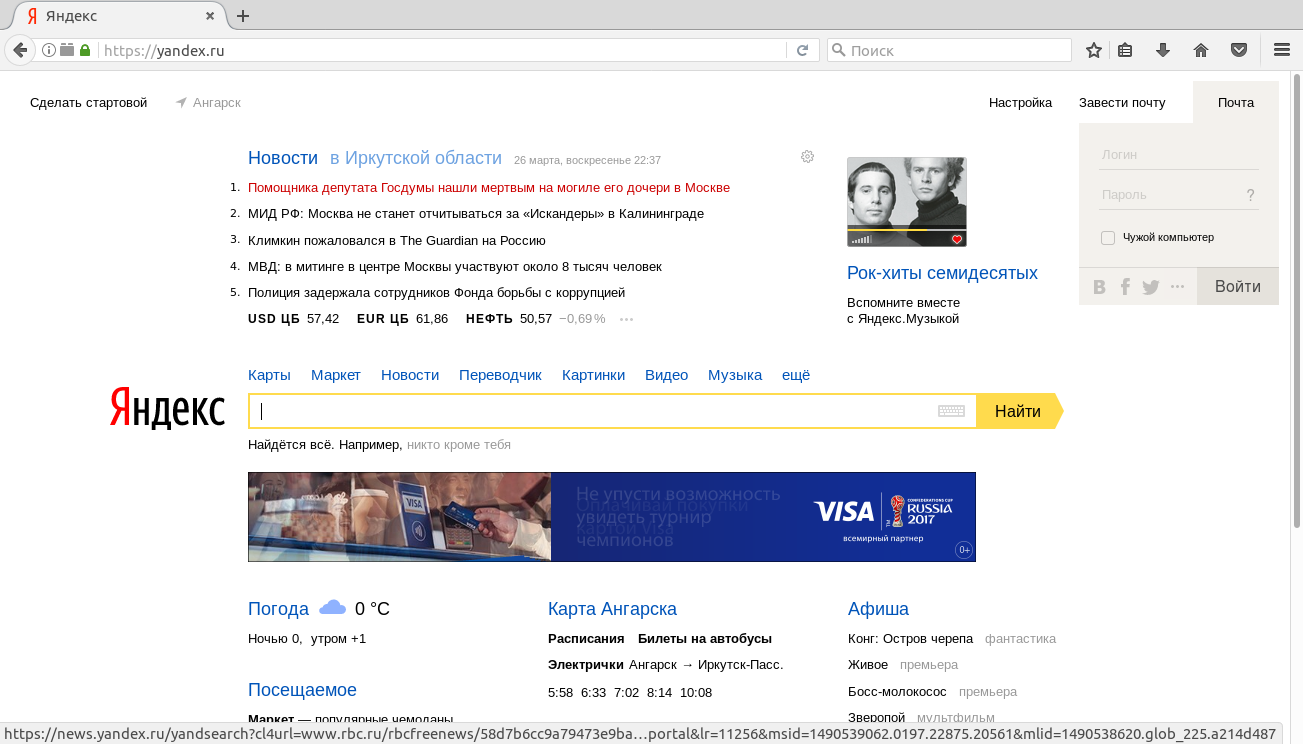Viewport: 1303px width, 744px height.
Task: Sign in using the VK icon
Action: point(1100,287)
